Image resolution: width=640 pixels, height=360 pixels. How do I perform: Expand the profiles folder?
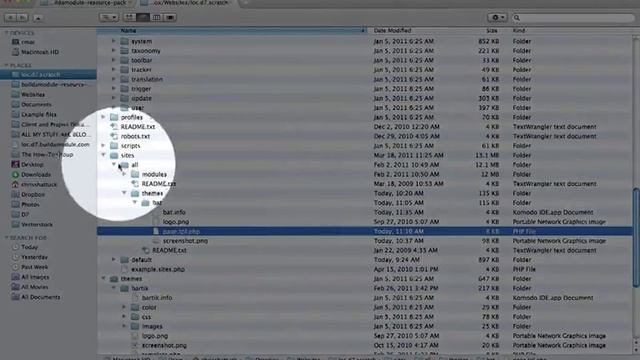(103, 117)
